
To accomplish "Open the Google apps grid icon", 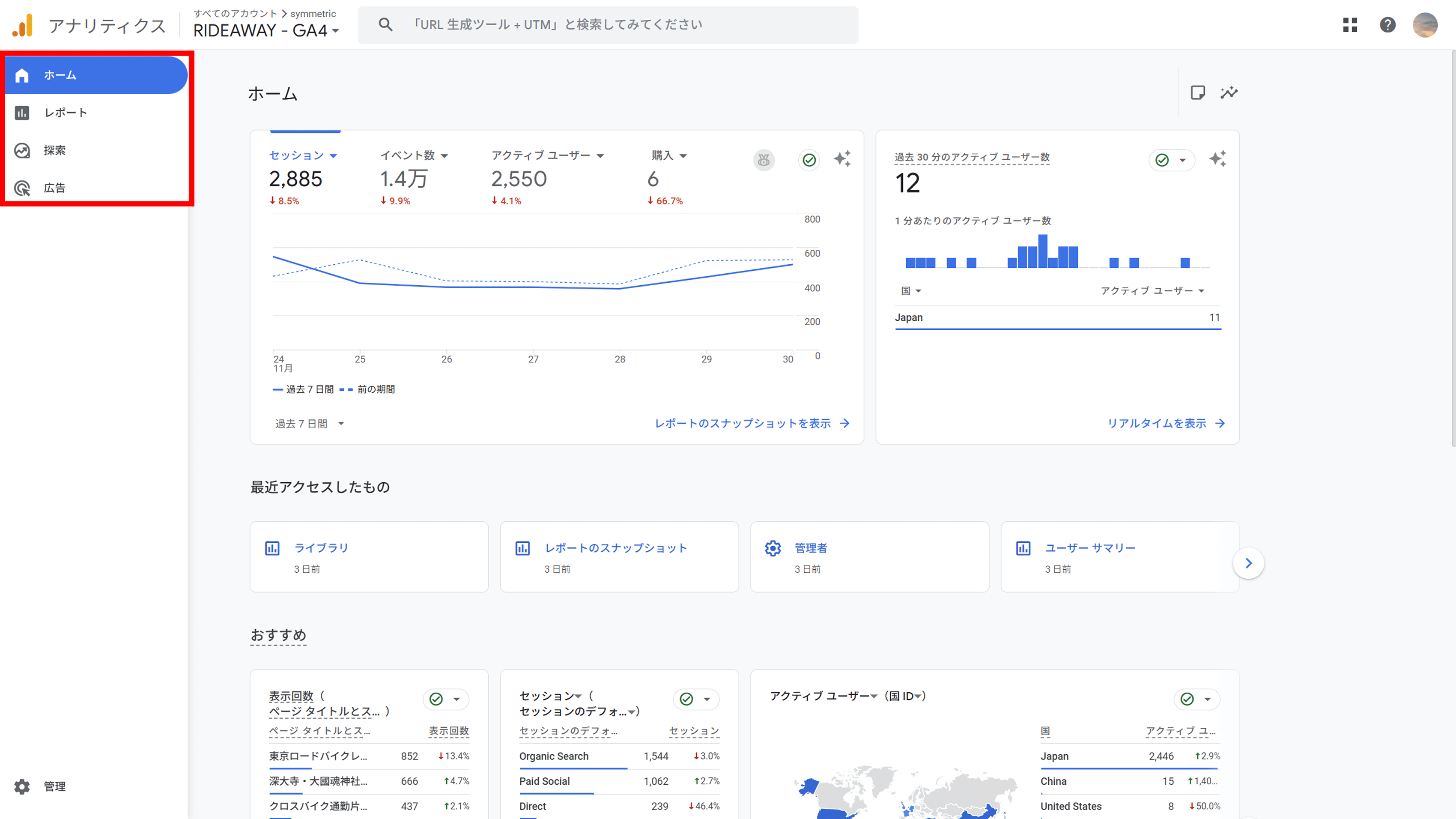I will click(1350, 25).
